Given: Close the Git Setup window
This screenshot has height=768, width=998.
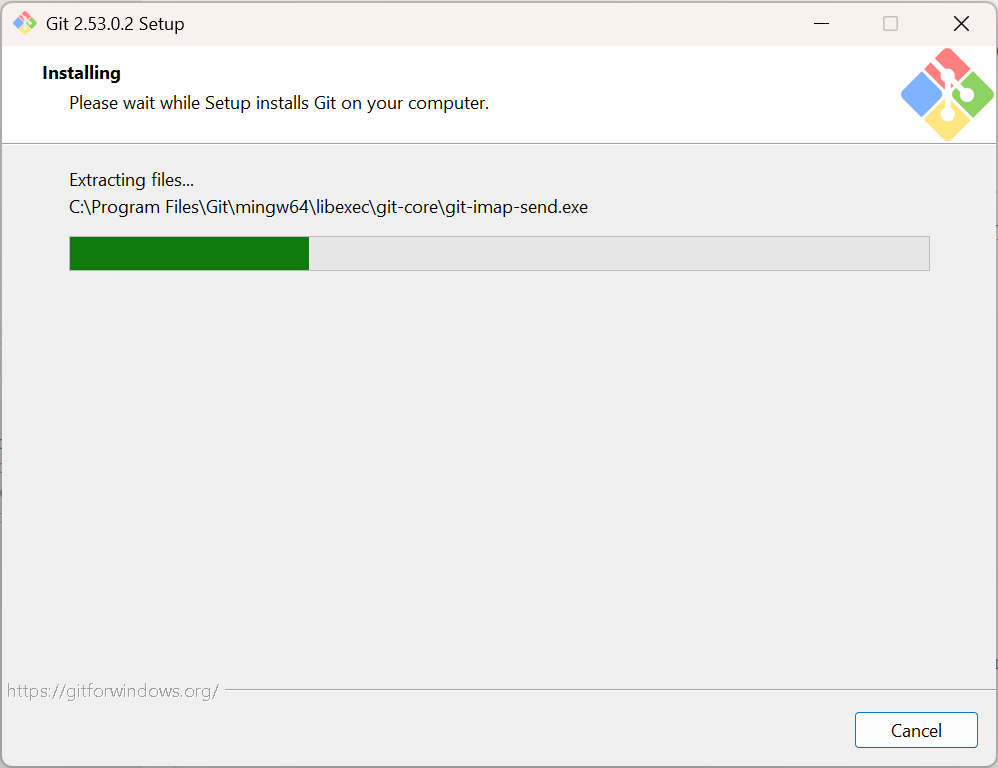Looking at the screenshot, I should [961, 24].
